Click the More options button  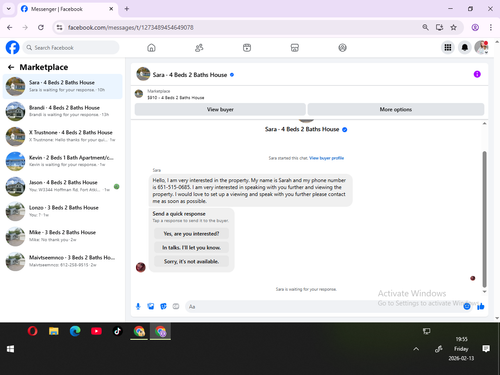click(x=396, y=109)
